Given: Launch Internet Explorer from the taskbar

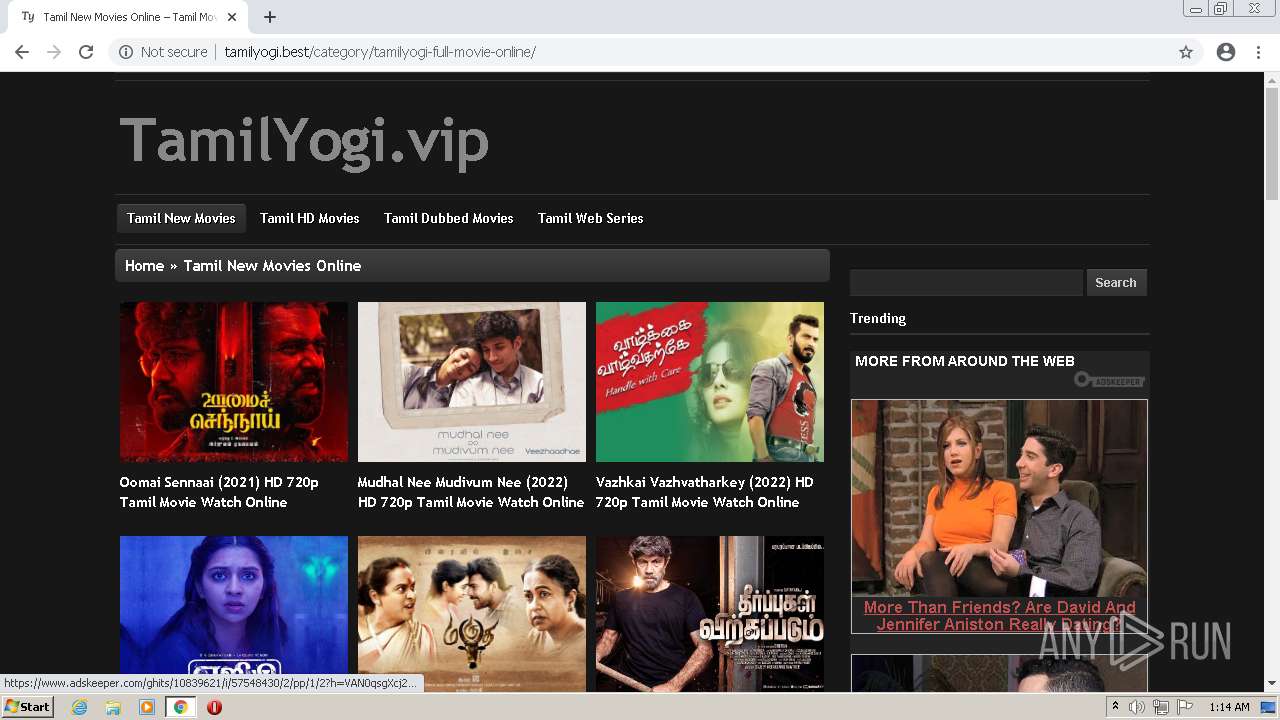Looking at the screenshot, I should coord(80,707).
